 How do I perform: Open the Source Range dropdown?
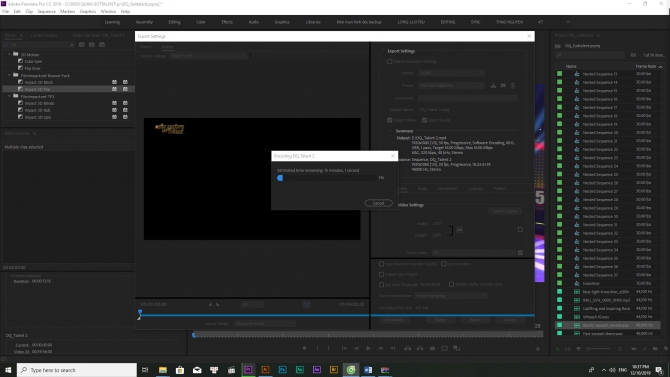coord(264,324)
